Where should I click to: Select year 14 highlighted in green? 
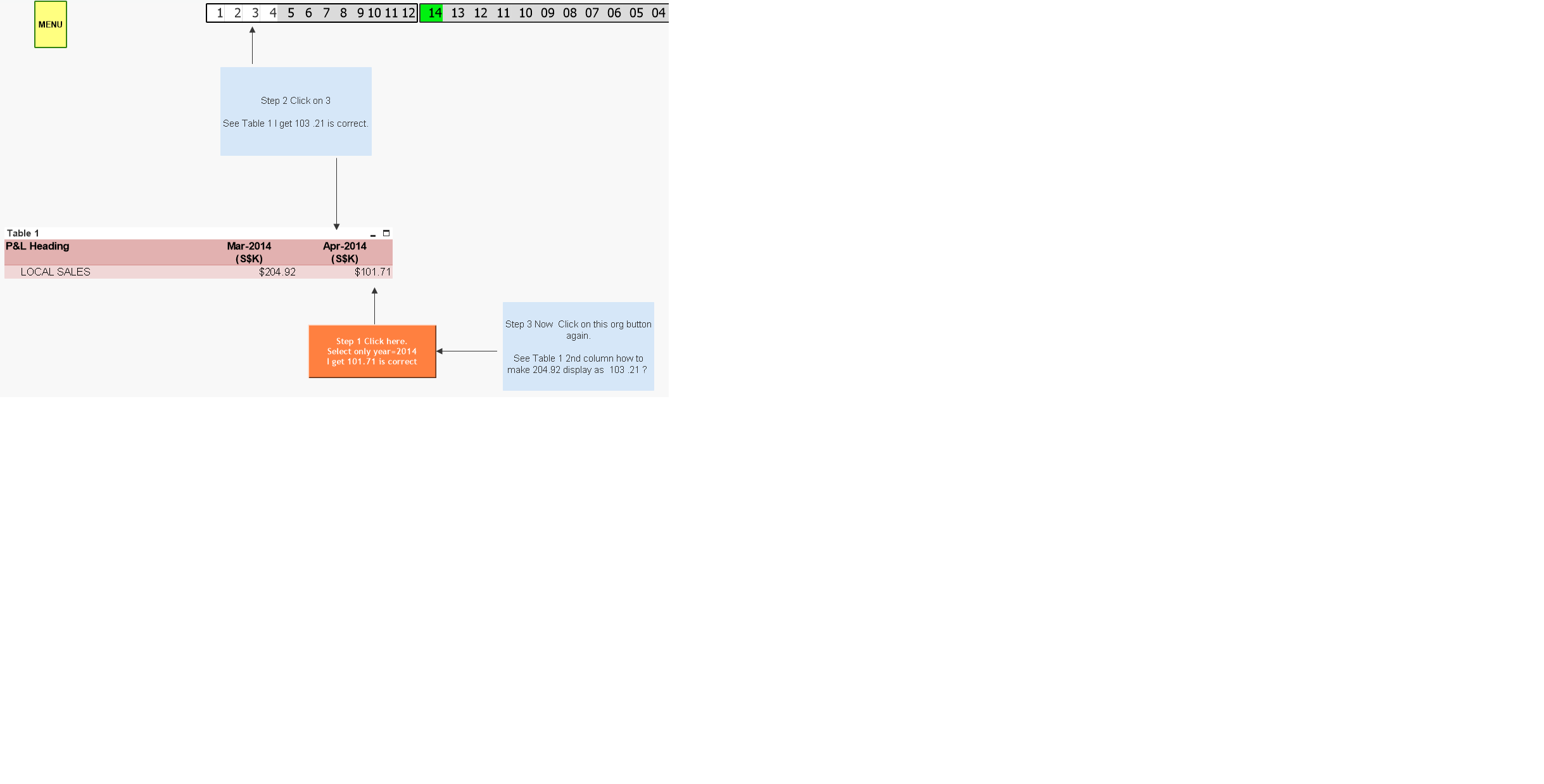click(x=434, y=13)
